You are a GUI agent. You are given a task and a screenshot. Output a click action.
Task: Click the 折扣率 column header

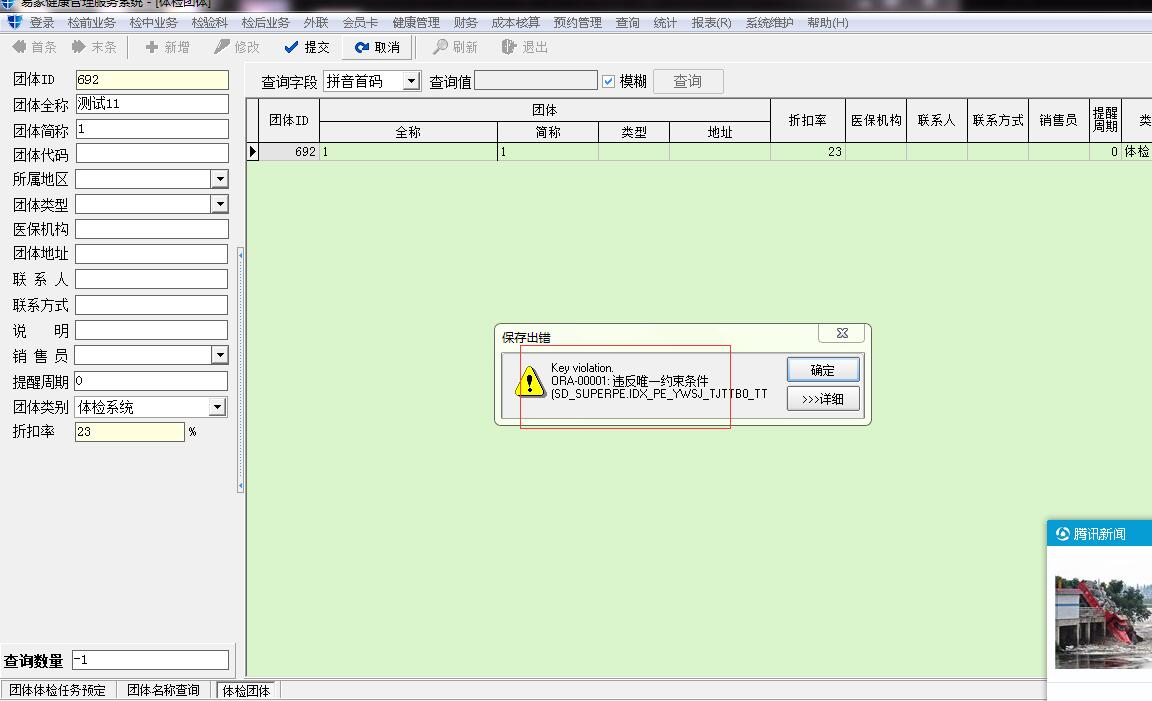(x=807, y=120)
